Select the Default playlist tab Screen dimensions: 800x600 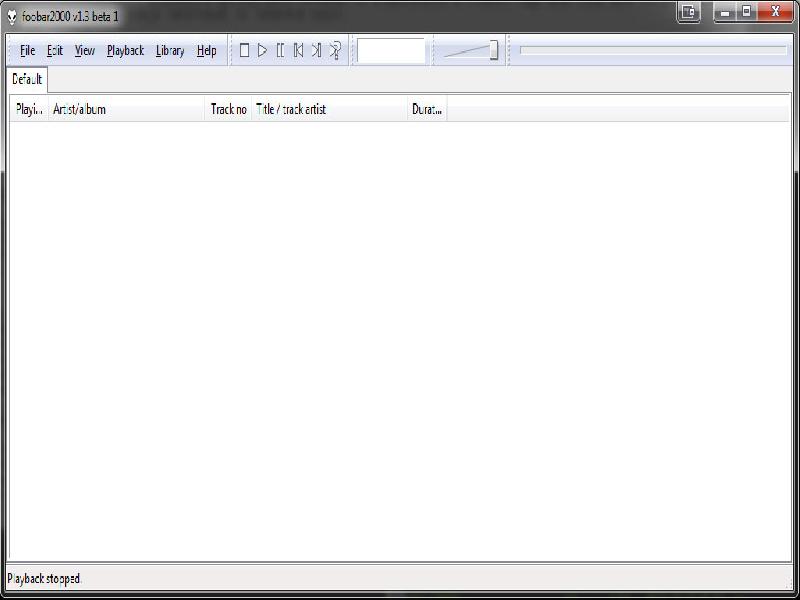[x=27, y=80]
